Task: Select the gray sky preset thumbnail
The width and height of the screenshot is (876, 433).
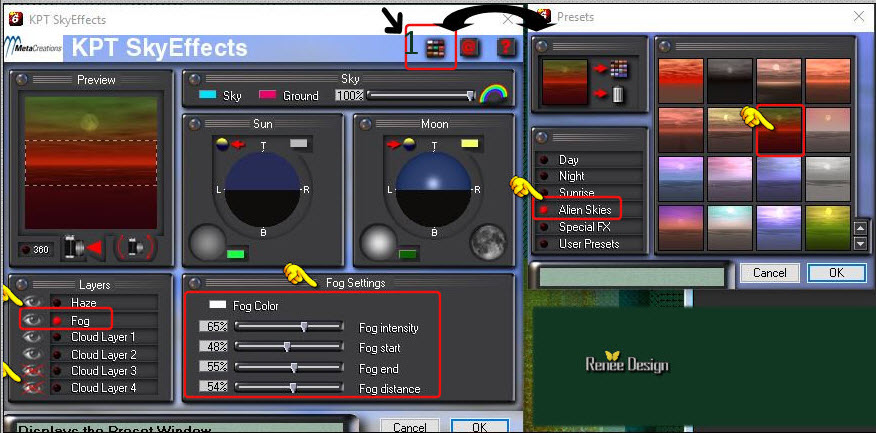Action: 828,179
